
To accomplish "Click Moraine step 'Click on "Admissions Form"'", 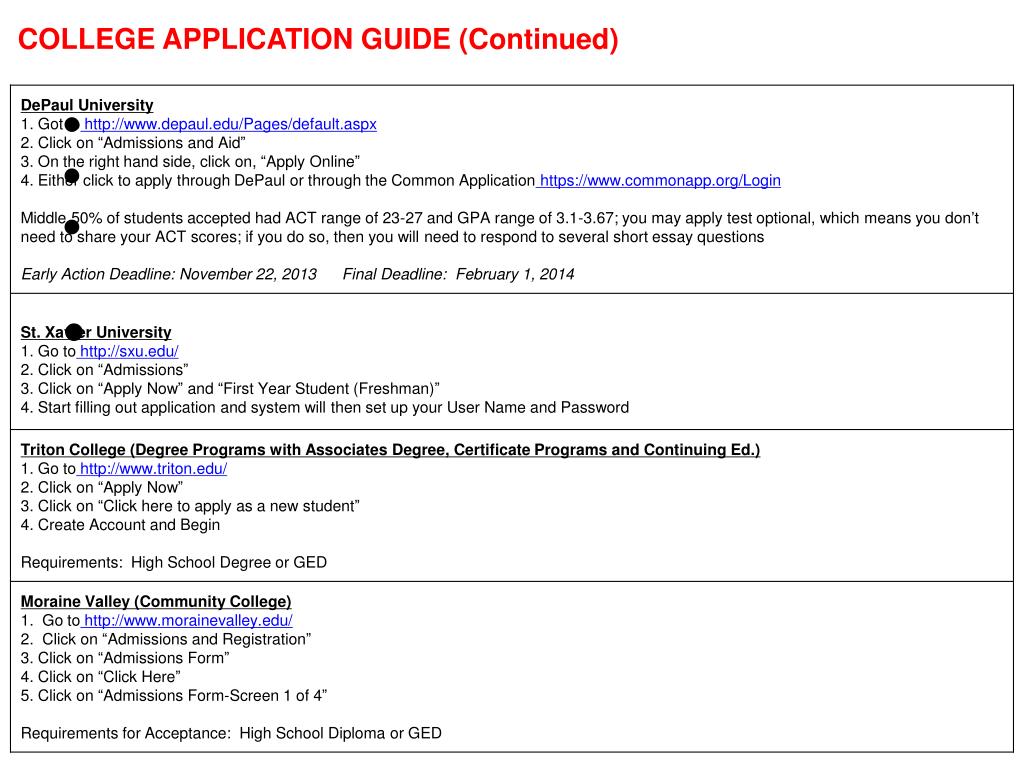I will (125, 658).
